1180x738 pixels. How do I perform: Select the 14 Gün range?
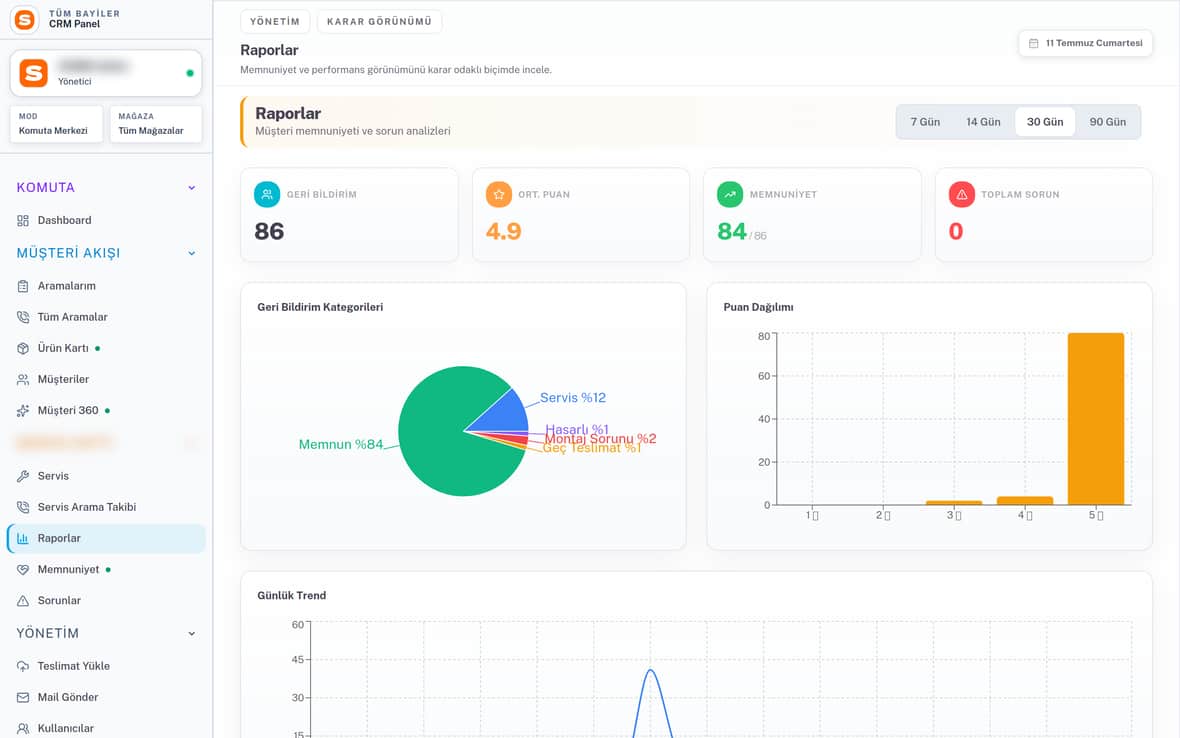point(983,122)
